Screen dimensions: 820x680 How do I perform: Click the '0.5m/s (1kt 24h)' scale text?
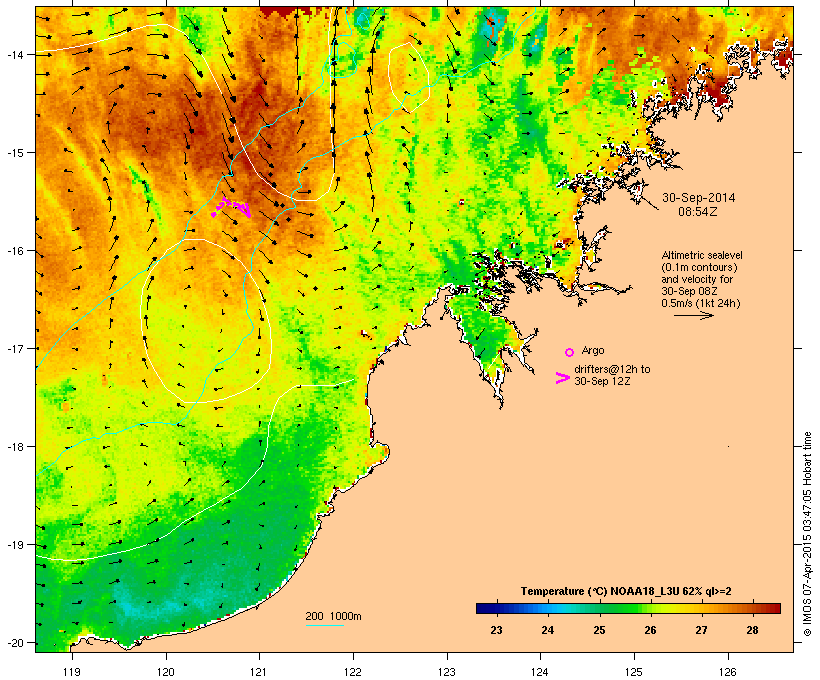701,303
